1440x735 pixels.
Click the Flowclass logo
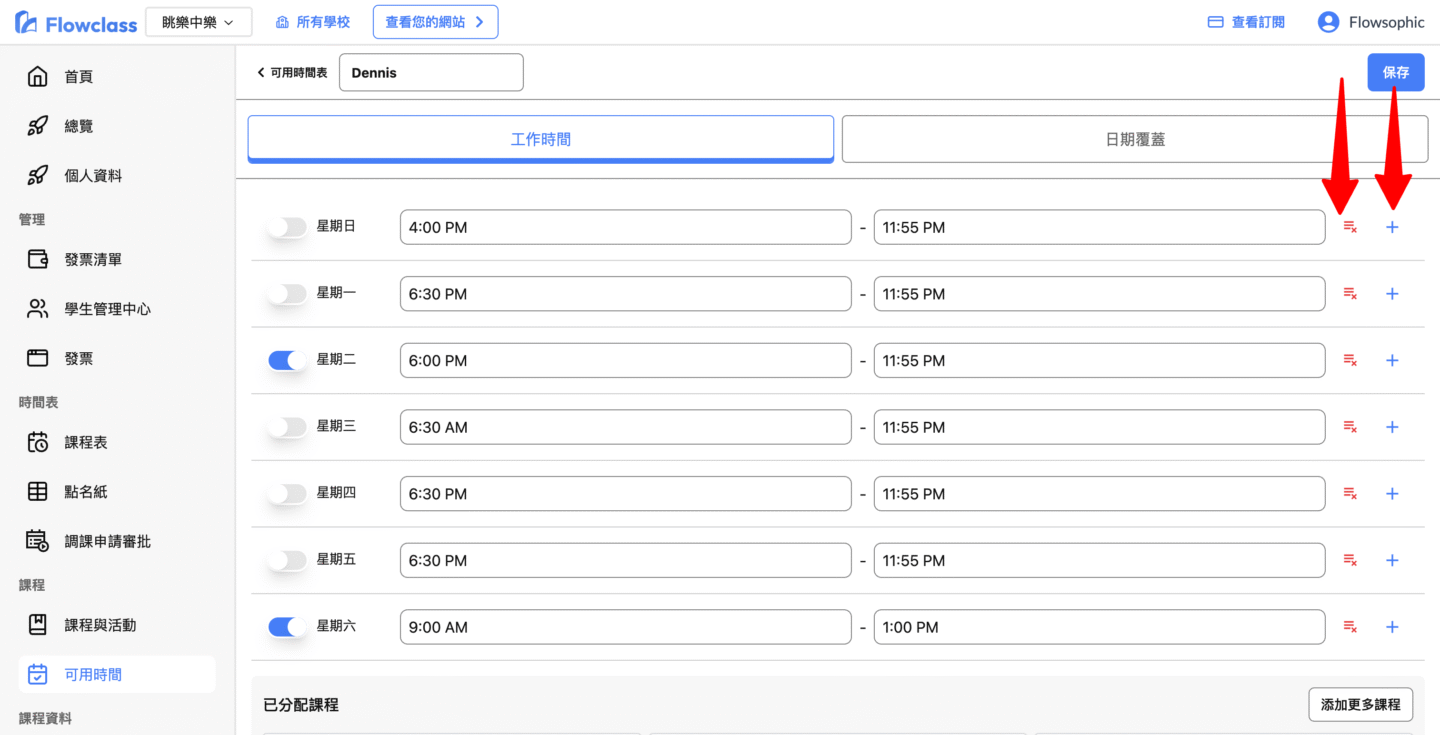(76, 23)
